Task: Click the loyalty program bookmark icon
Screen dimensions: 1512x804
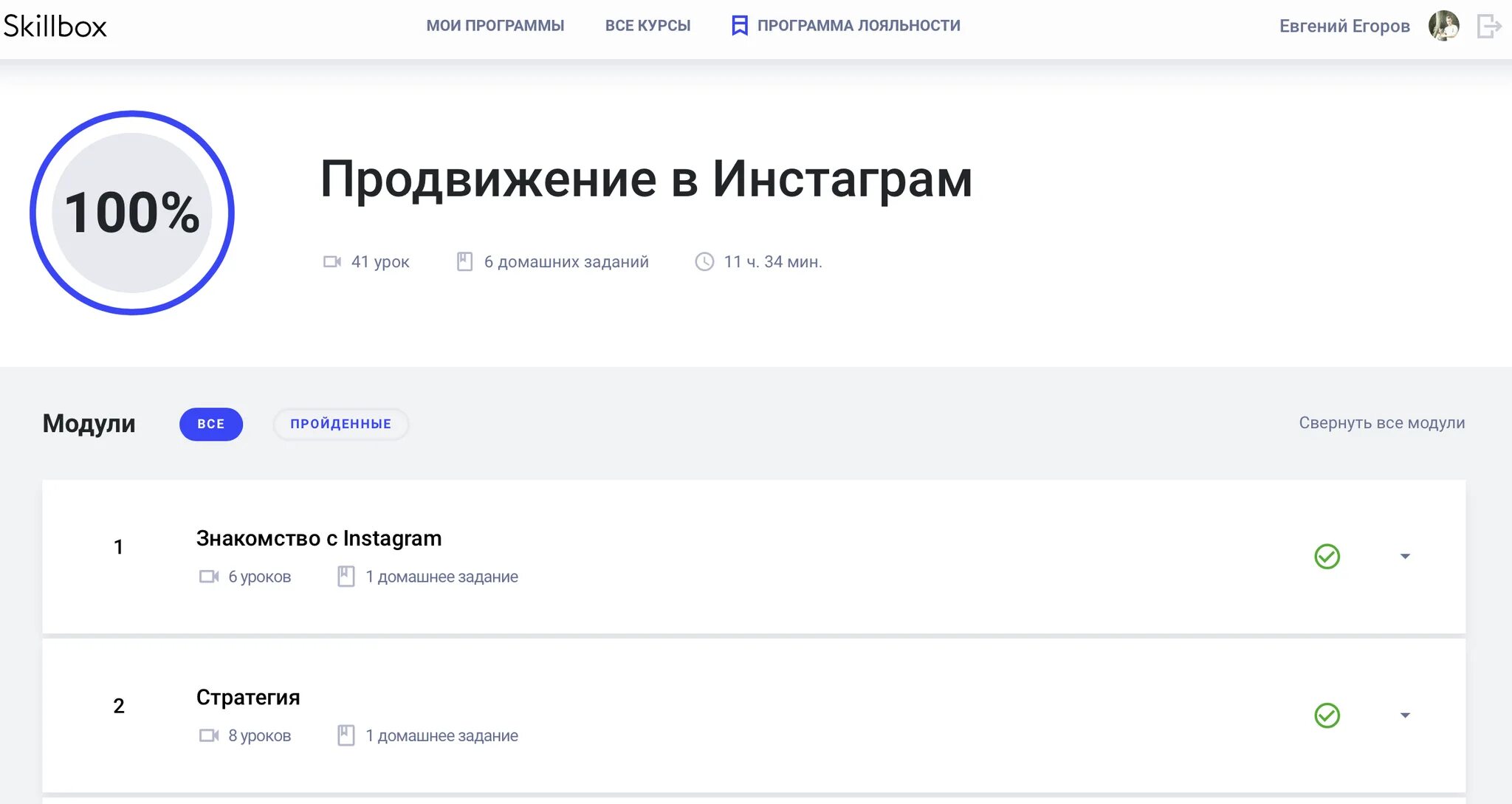Action: pyautogui.click(x=739, y=26)
